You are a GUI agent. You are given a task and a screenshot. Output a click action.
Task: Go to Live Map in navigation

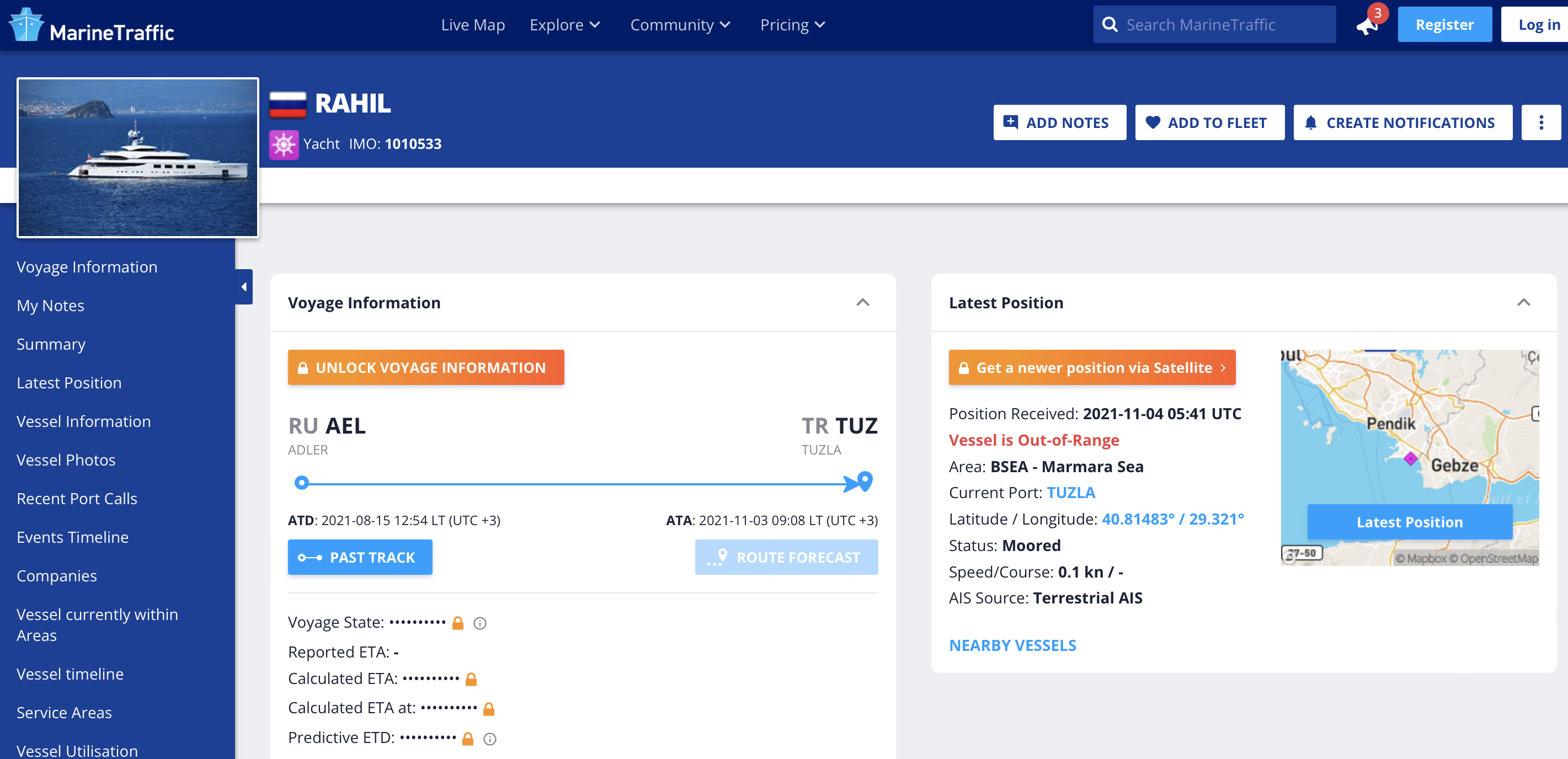point(472,25)
